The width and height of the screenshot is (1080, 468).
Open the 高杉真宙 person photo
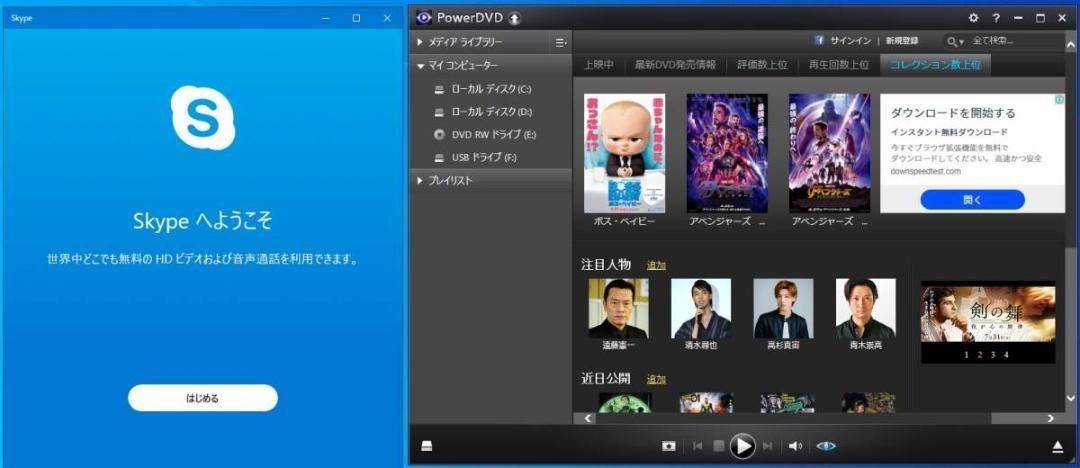(783, 308)
